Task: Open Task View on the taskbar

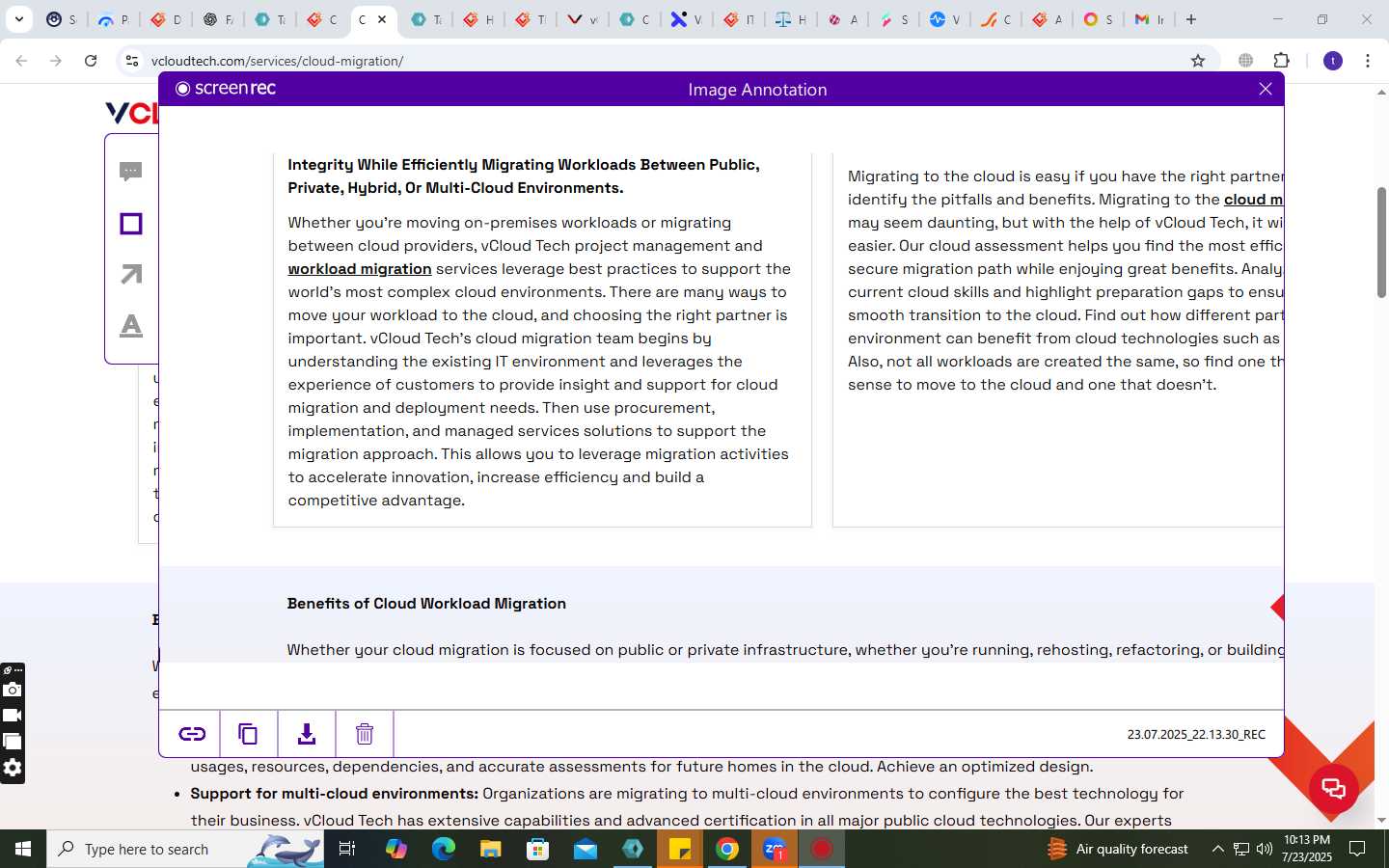Action: click(347, 849)
